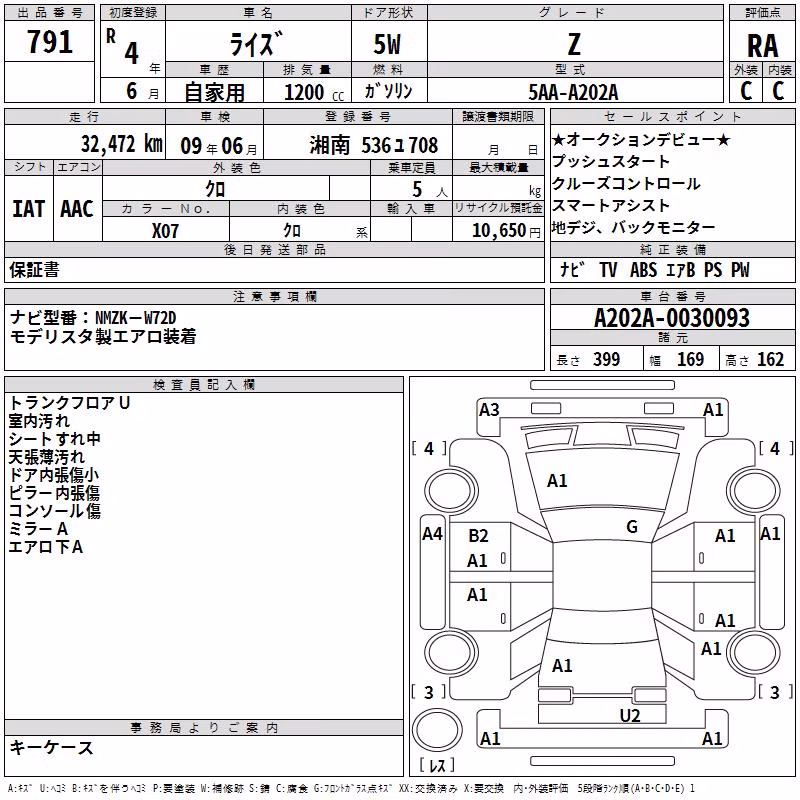Image resolution: width=800 pixels, height=800 pixels.
Task: Click the navigation model NMZK-W72D
Action: click(136, 318)
